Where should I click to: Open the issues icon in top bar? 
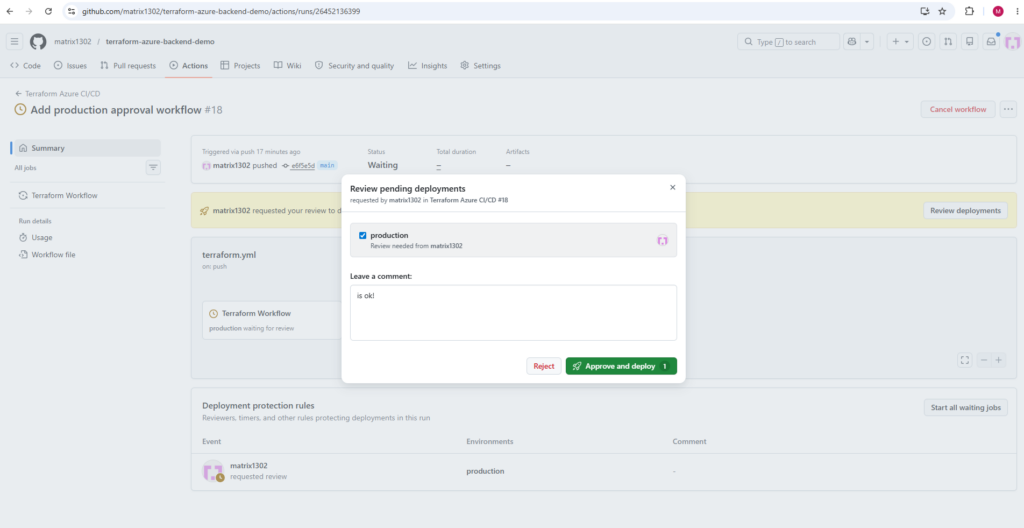(x=926, y=42)
